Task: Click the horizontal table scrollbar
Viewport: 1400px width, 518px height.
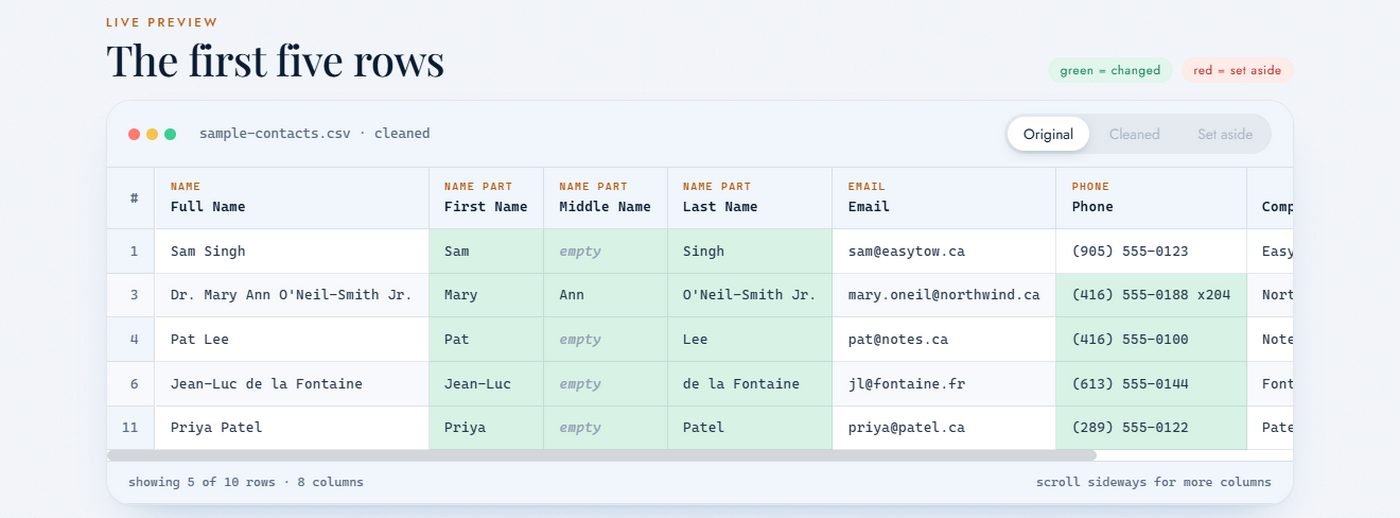Action: point(602,455)
